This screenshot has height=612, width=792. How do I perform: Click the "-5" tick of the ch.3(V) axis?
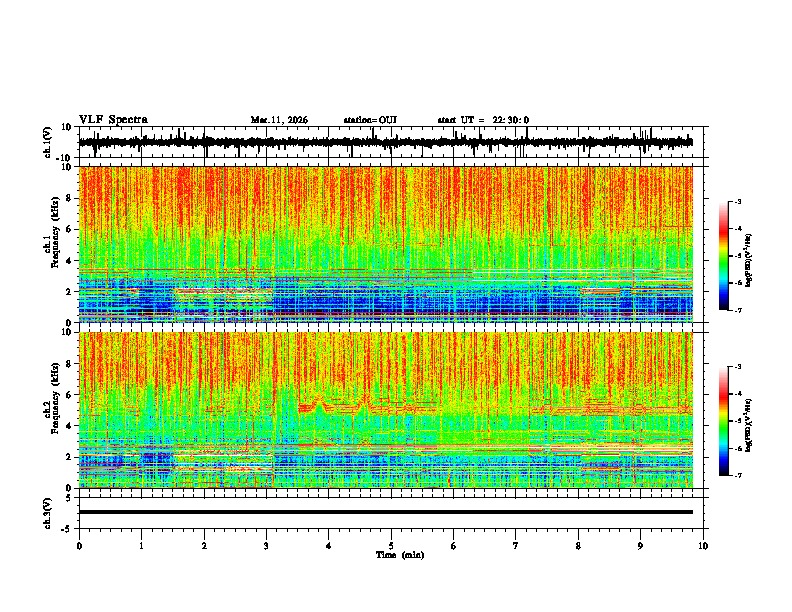coord(67,529)
